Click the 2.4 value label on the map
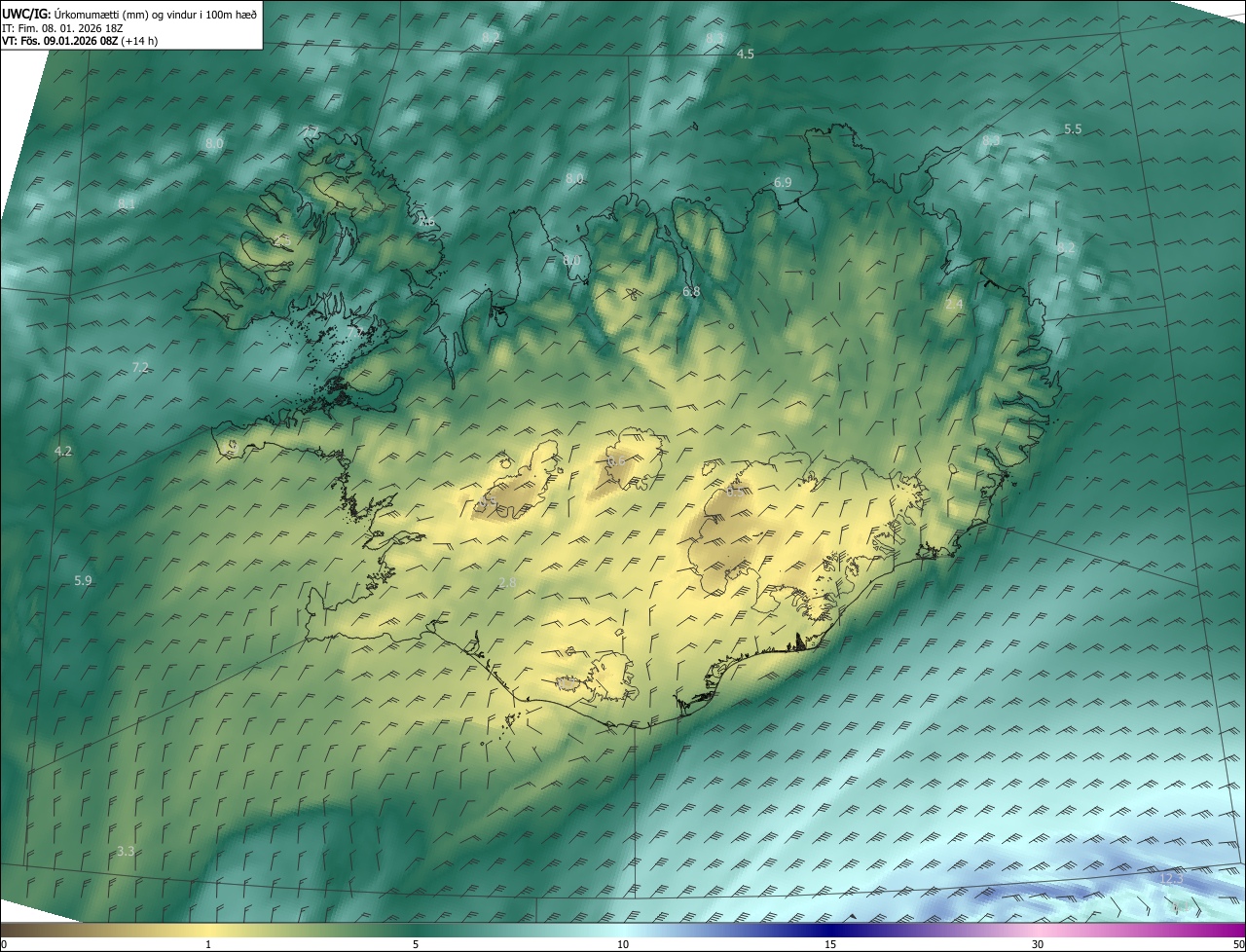 pos(954,305)
